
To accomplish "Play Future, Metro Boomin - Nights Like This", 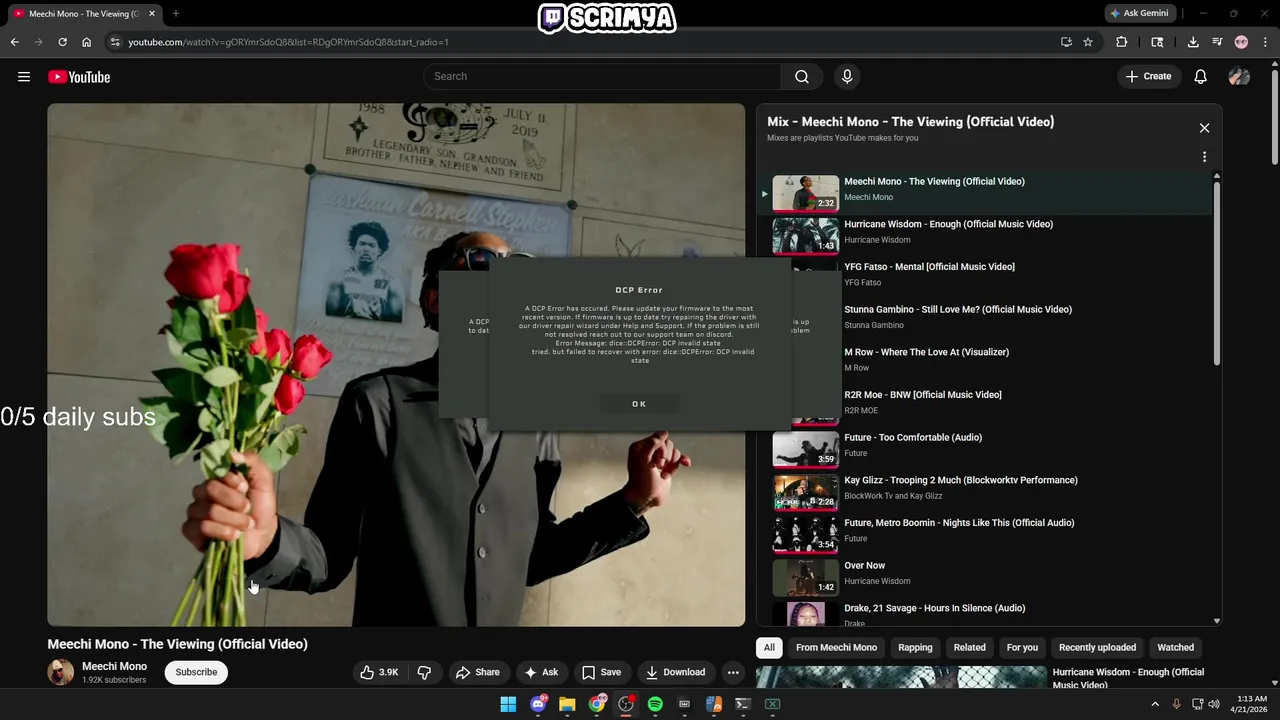I will (985, 535).
